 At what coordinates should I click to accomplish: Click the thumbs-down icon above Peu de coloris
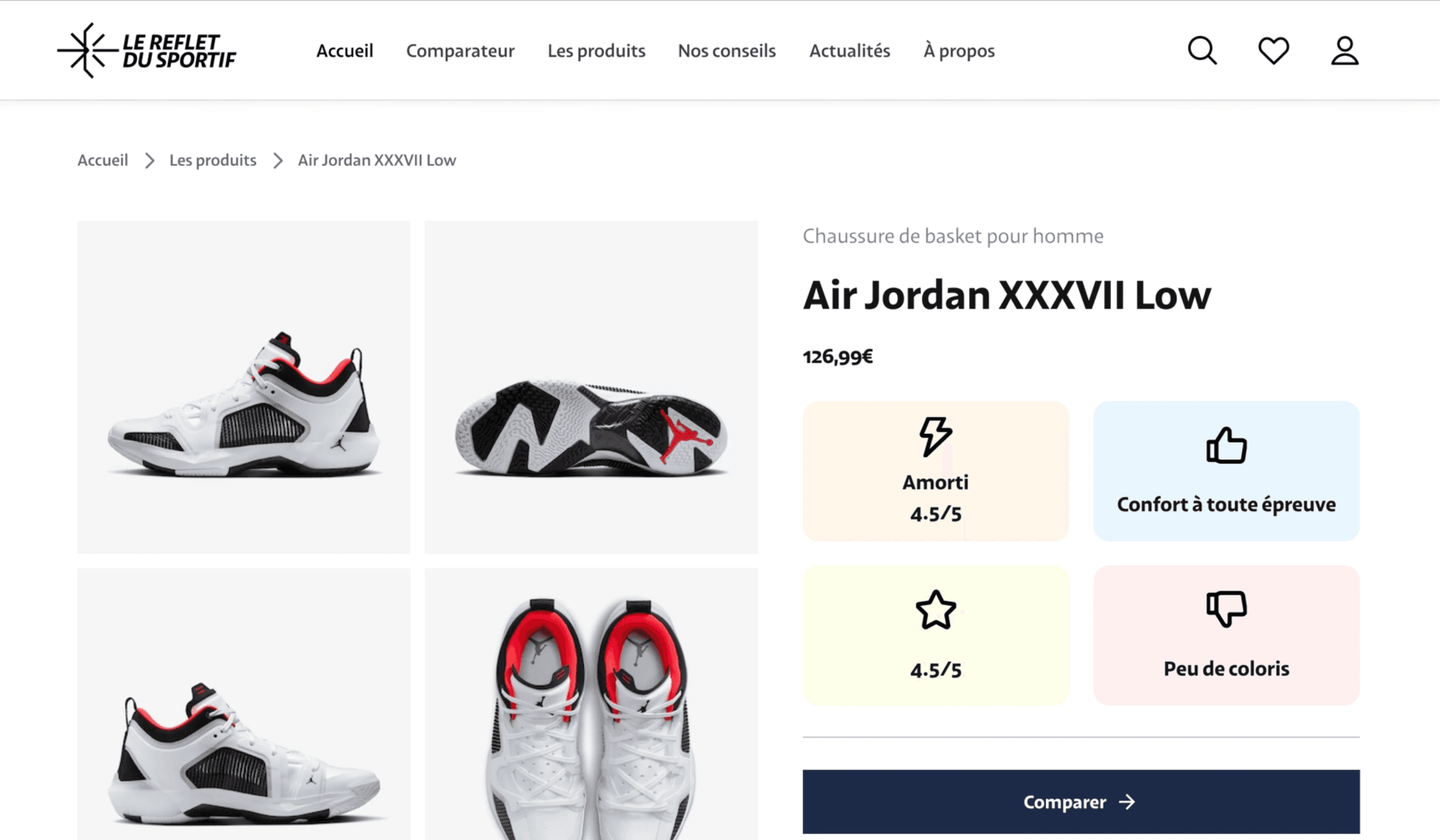[x=1226, y=609]
